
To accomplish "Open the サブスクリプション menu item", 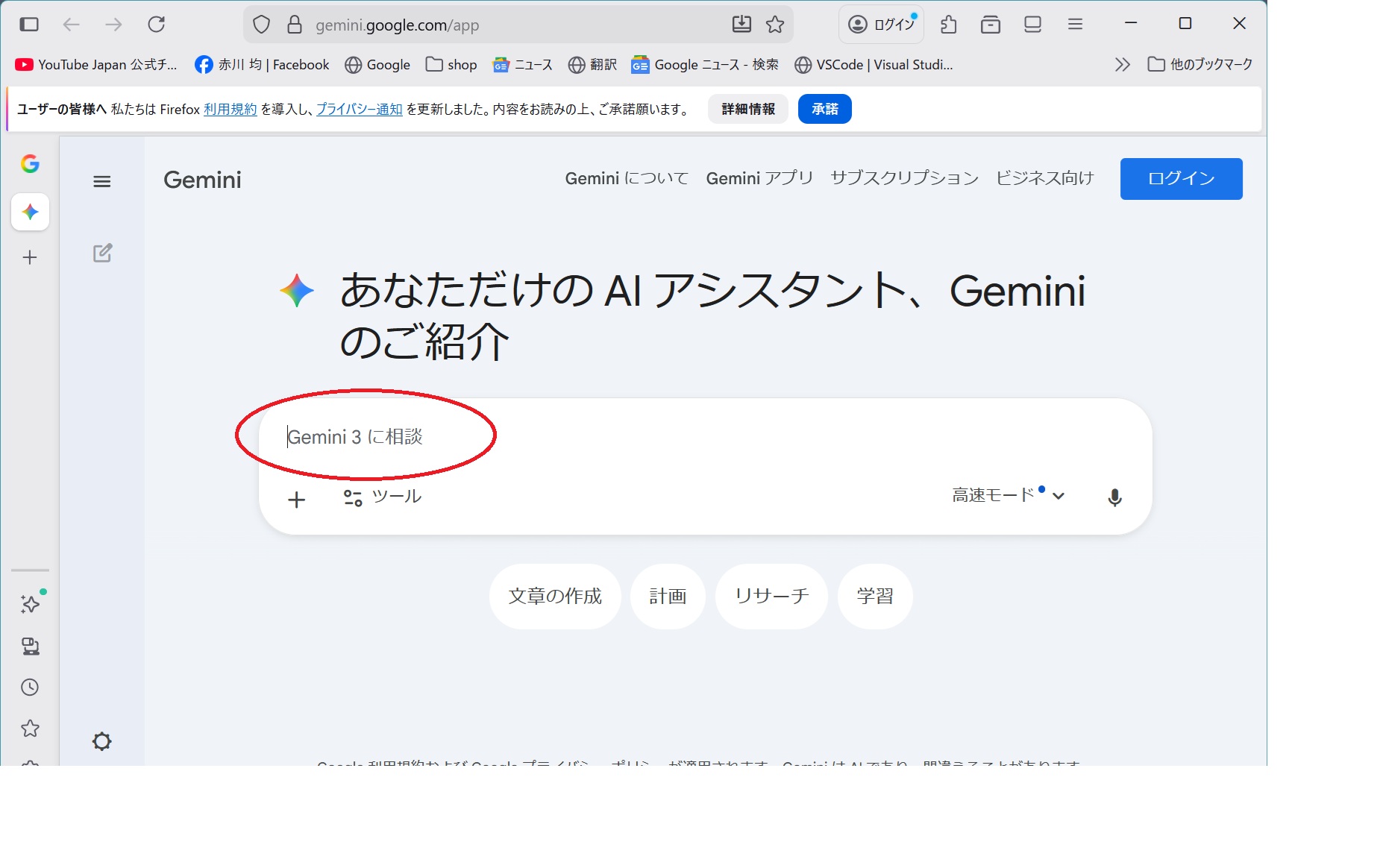I will 904,179.
